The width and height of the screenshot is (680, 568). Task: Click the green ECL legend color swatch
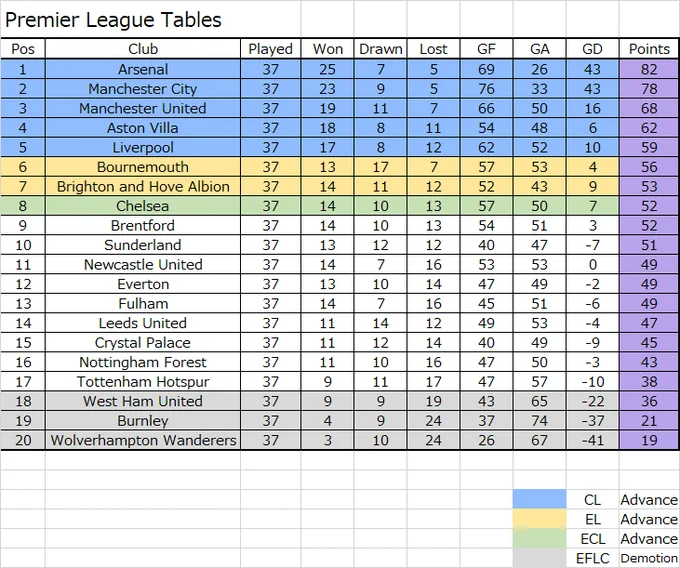539,539
